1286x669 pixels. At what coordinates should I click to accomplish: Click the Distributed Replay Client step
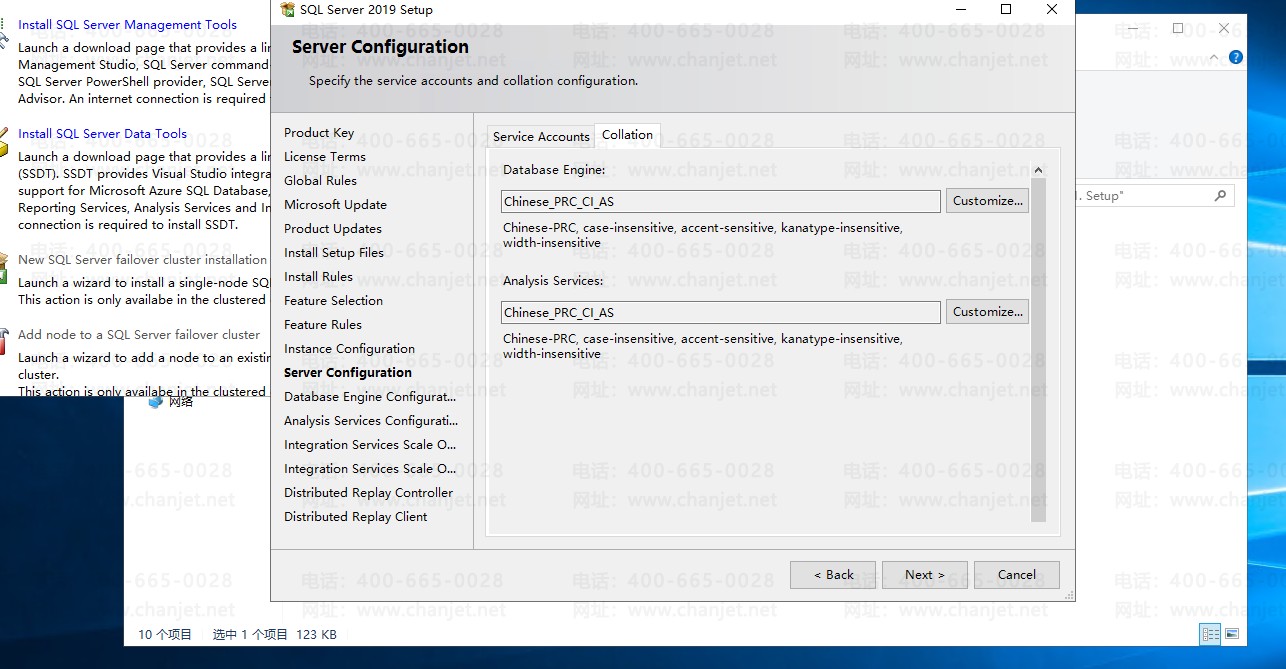pyautogui.click(x=355, y=517)
